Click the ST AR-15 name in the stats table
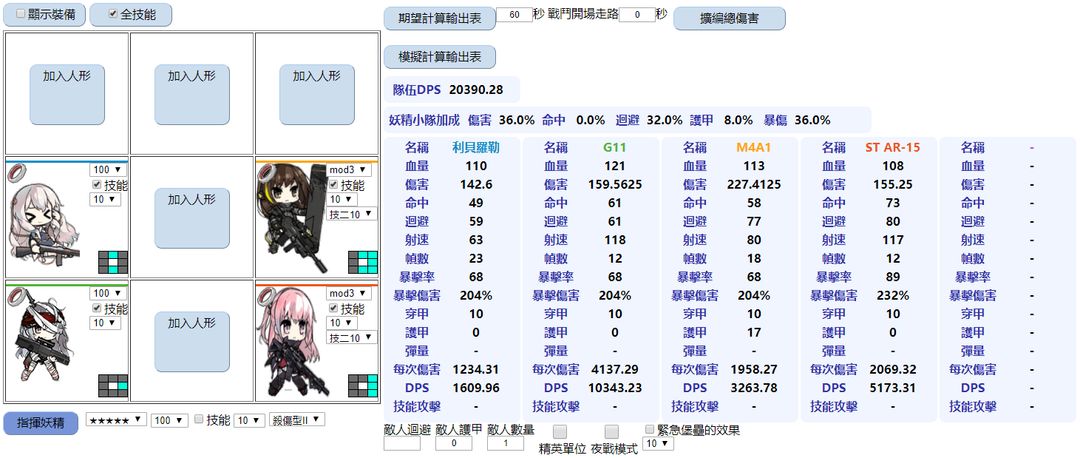Screen dimensions: 1080x458 click(893, 147)
